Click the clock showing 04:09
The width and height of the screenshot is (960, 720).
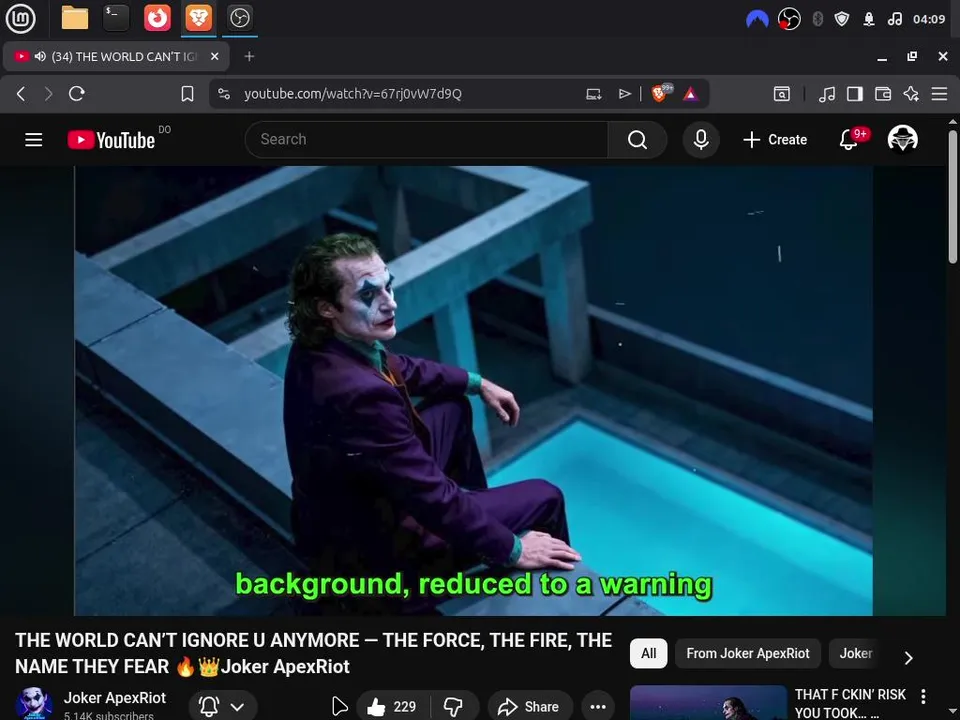pos(929,20)
